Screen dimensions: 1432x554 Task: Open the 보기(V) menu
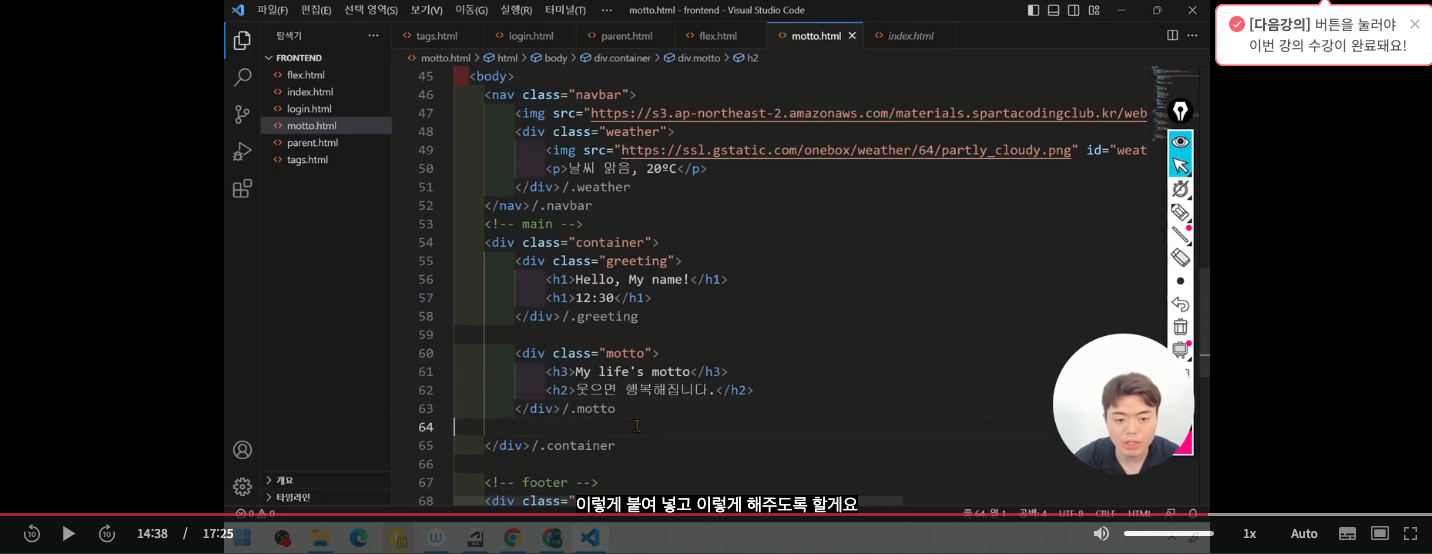click(427, 10)
